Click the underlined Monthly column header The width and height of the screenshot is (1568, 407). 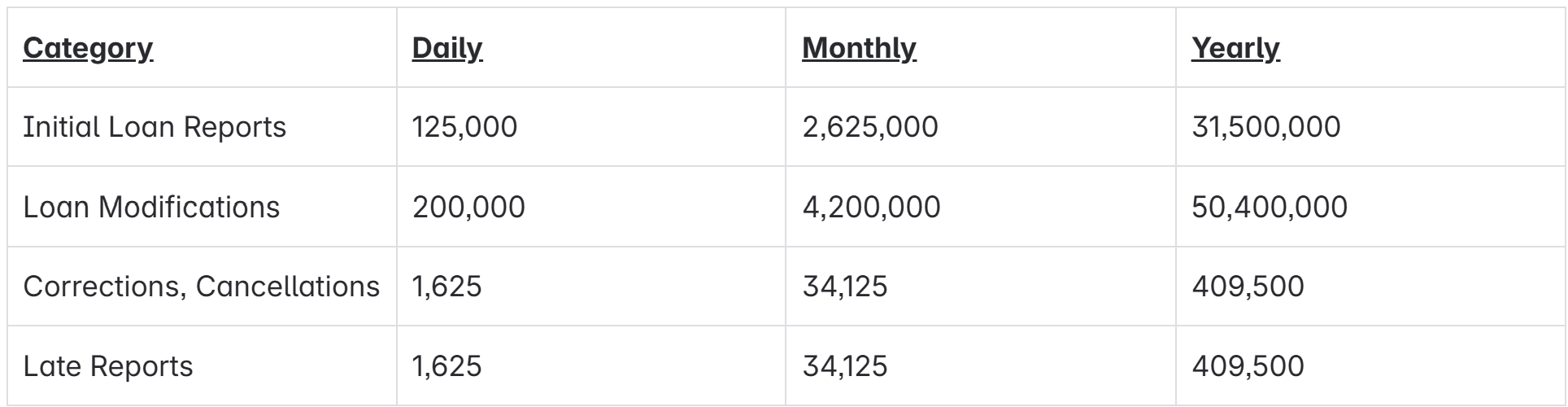point(859,48)
